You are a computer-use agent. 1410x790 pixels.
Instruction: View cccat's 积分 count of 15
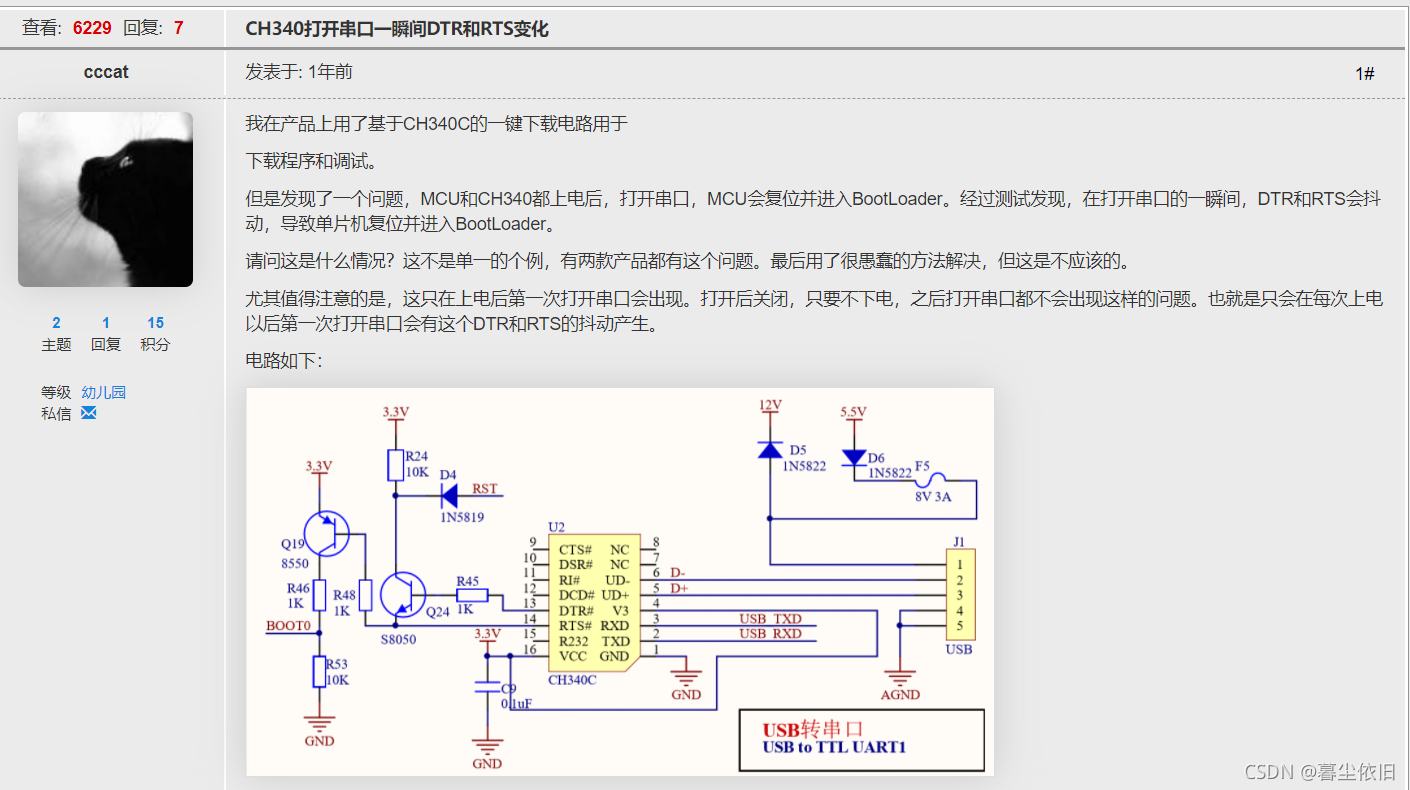[155, 323]
